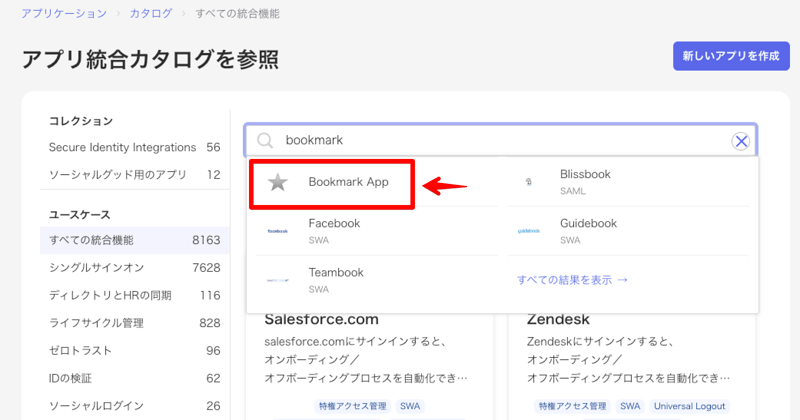Screen dimensions: 800x420
Task: Go to アプリケーション breadcrumb
Action: tap(64, 14)
